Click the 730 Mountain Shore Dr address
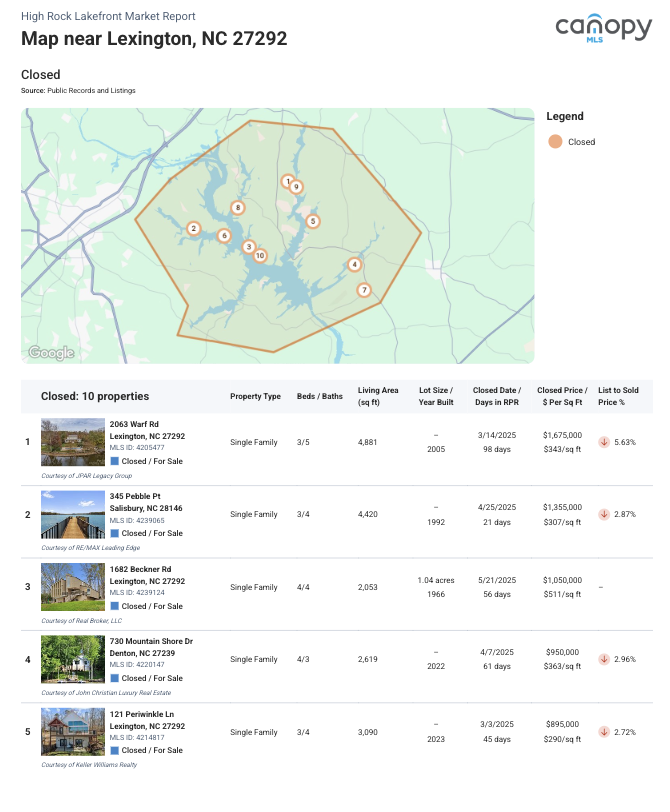 click(x=151, y=641)
